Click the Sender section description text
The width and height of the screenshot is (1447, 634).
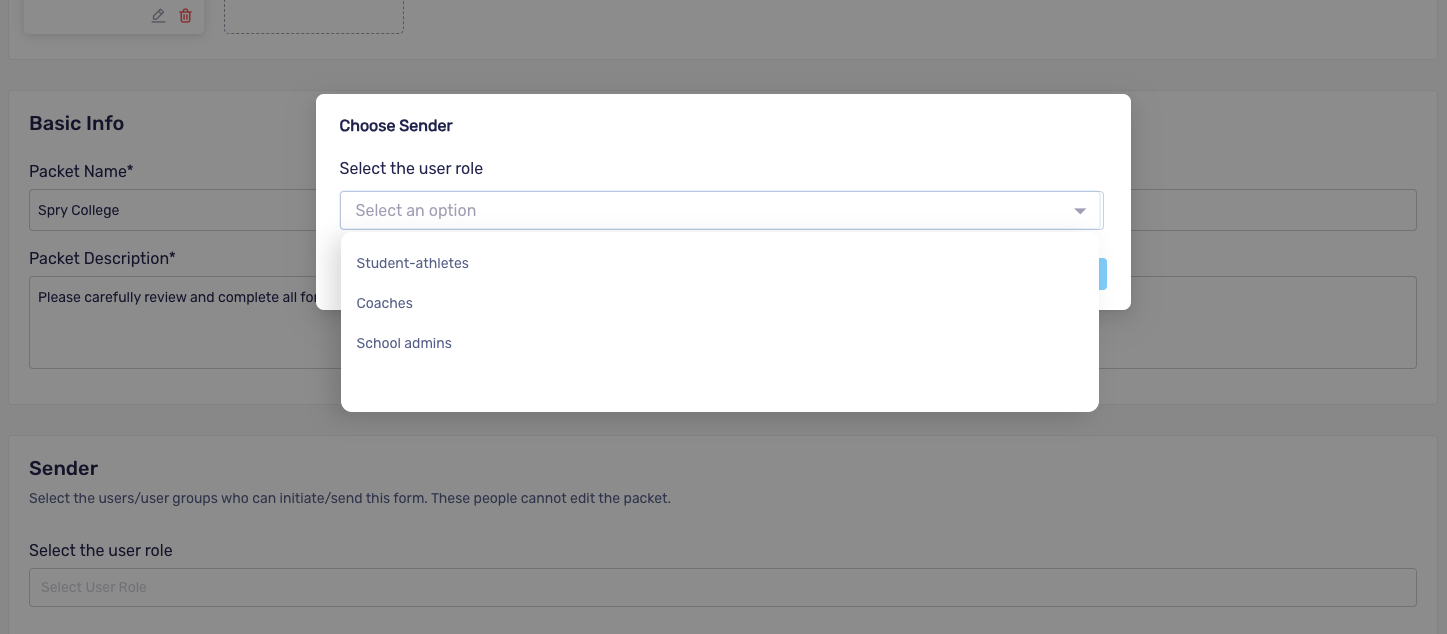350,498
